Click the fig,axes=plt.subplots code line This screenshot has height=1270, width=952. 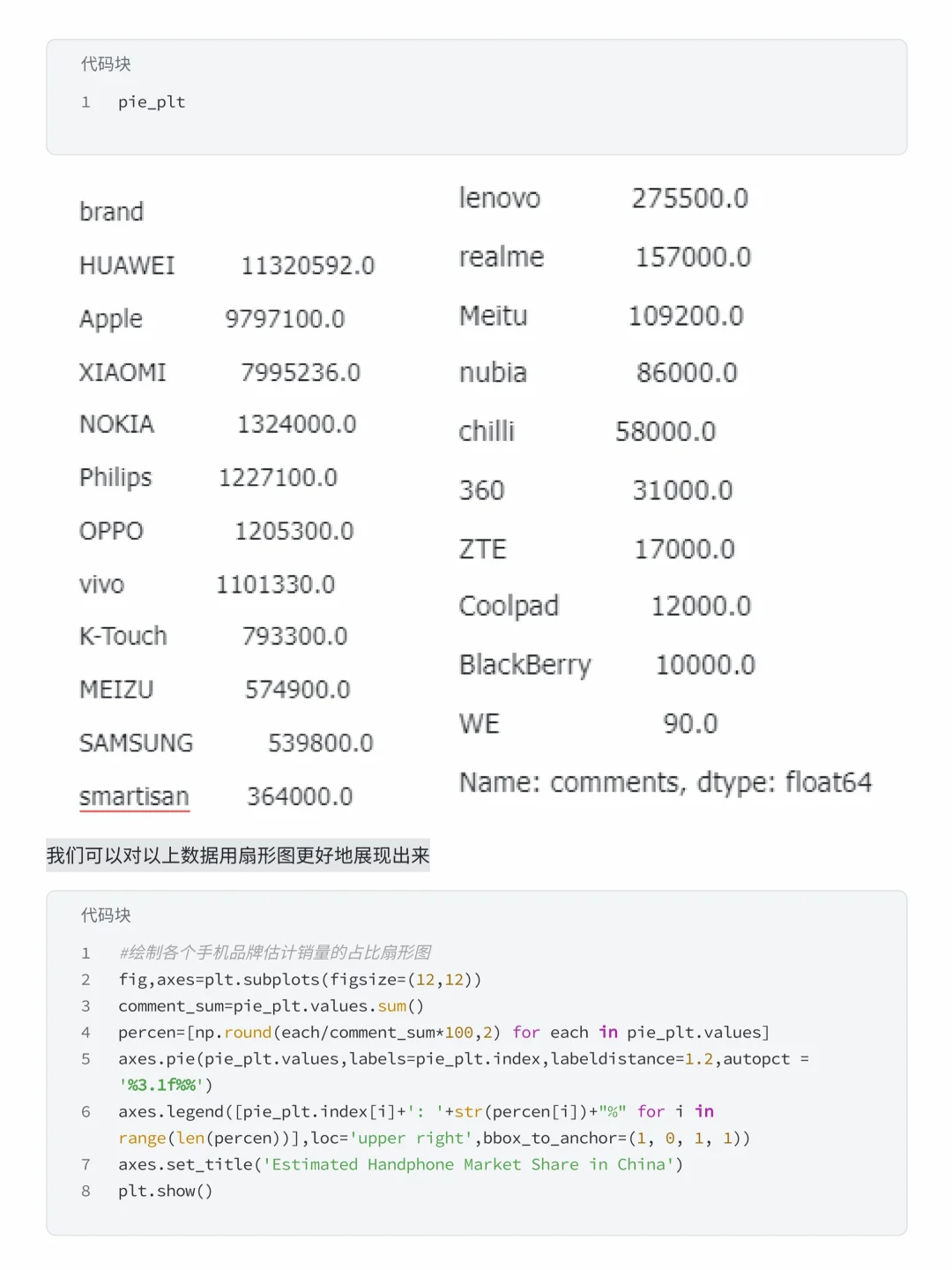tap(300, 980)
